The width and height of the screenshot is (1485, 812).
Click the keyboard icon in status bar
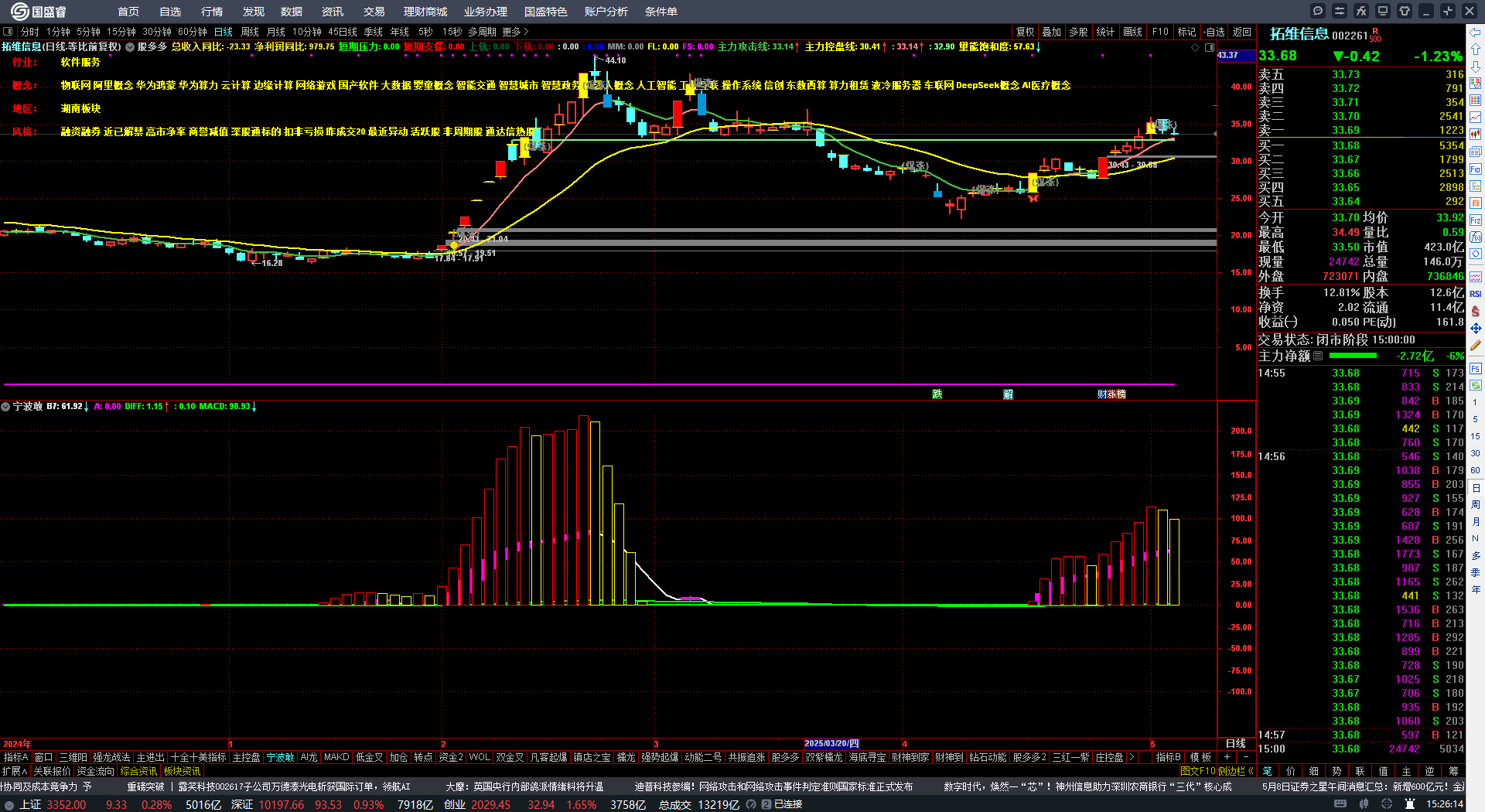pos(1340,804)
